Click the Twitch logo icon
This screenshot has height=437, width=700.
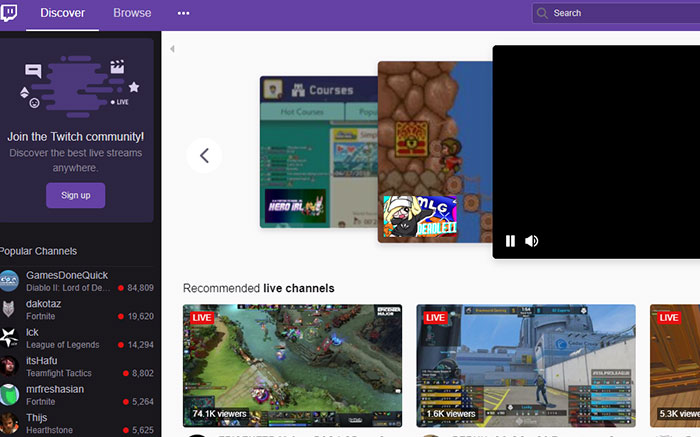coord(8,13)
